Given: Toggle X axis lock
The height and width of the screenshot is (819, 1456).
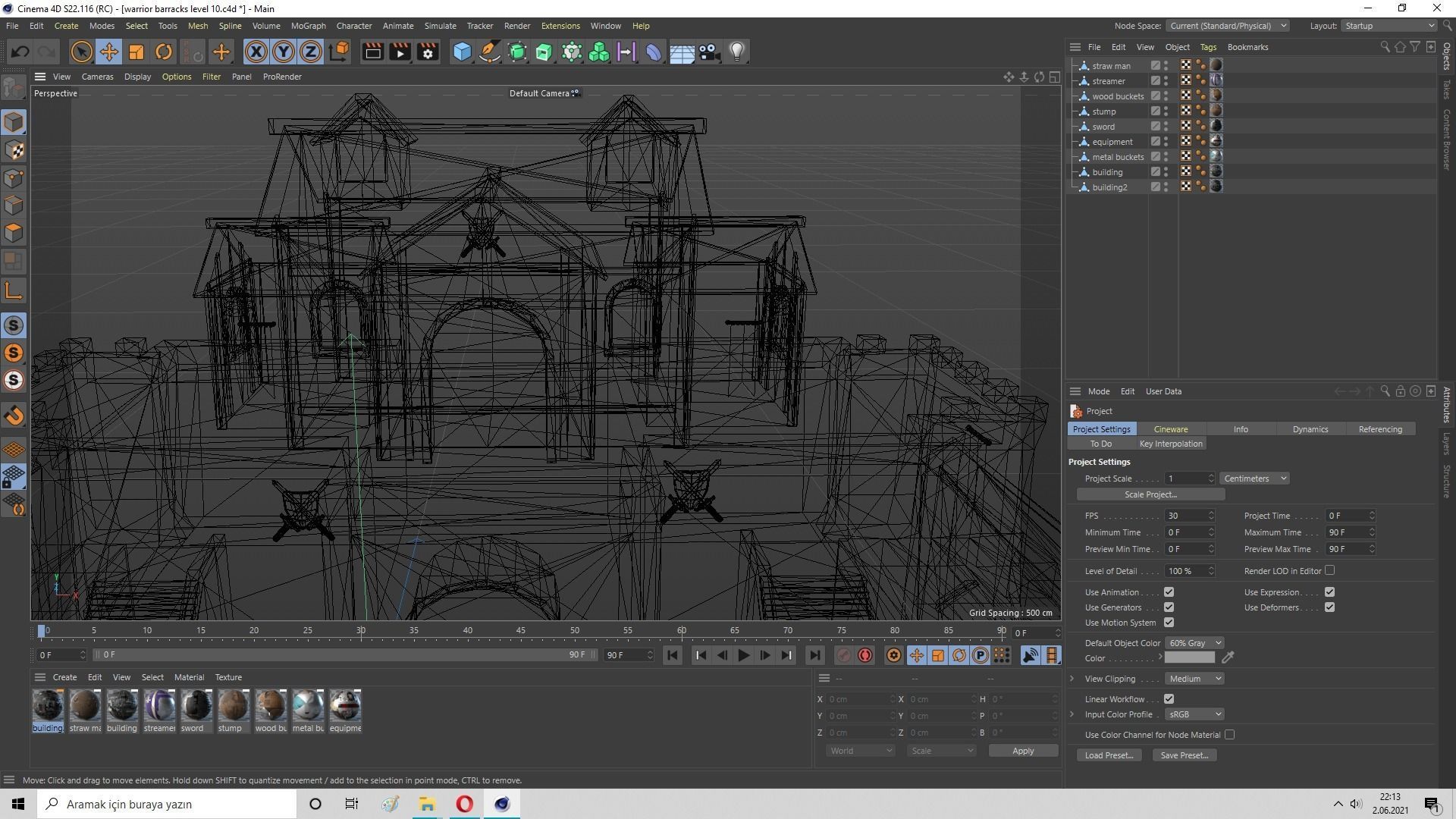Looking at the screenshot, I should [x=256, y=52].
